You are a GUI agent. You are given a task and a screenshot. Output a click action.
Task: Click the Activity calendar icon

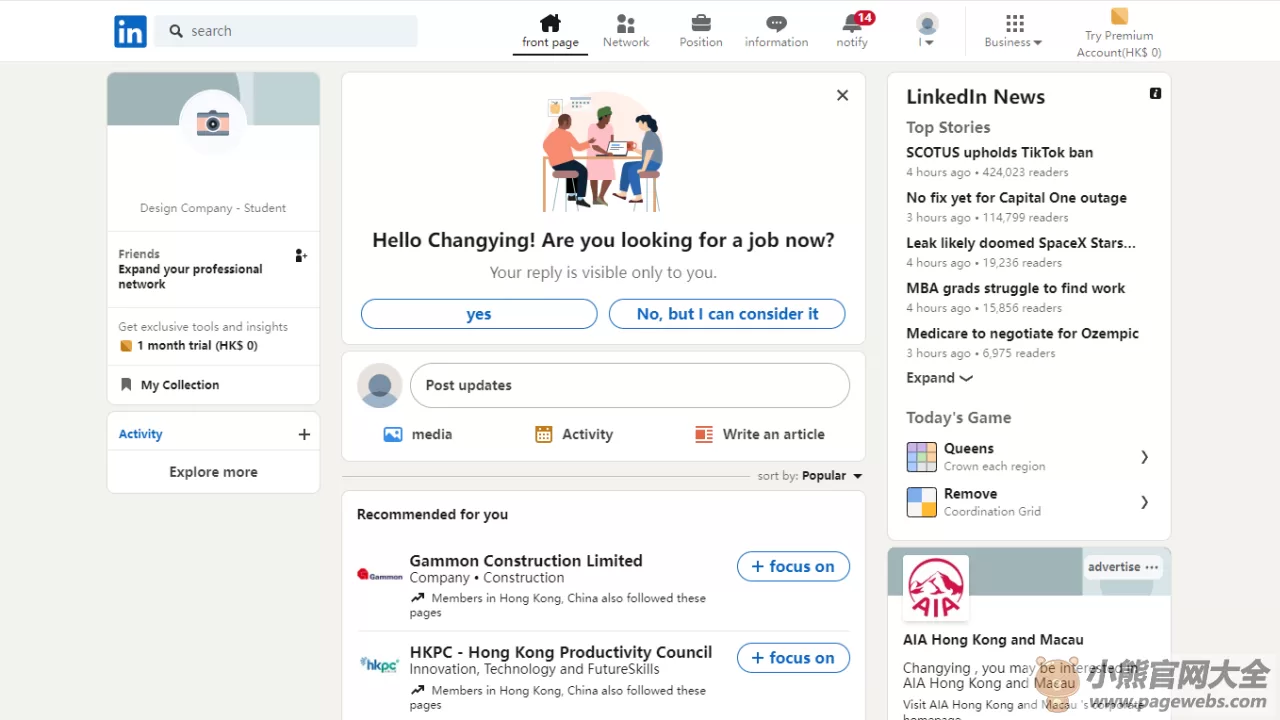pyautogui.click(x=543, y=434)
